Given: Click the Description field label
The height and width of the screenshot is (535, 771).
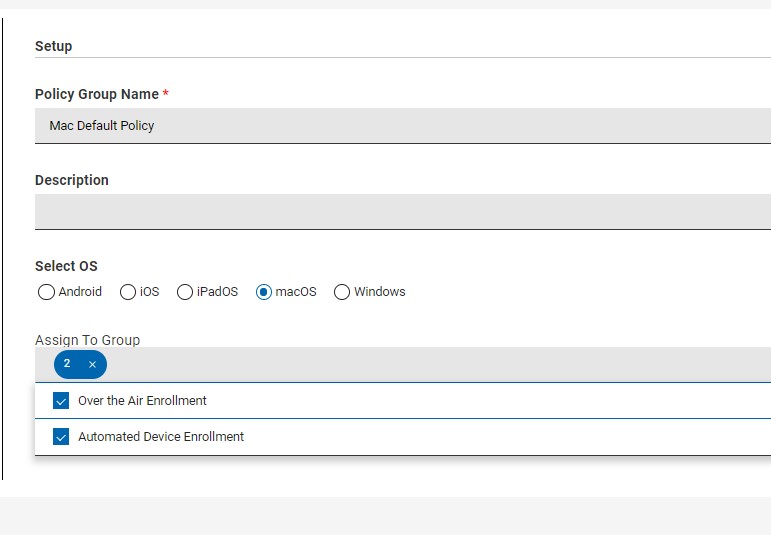Looking at the screenshot, I should coord(72,180).
